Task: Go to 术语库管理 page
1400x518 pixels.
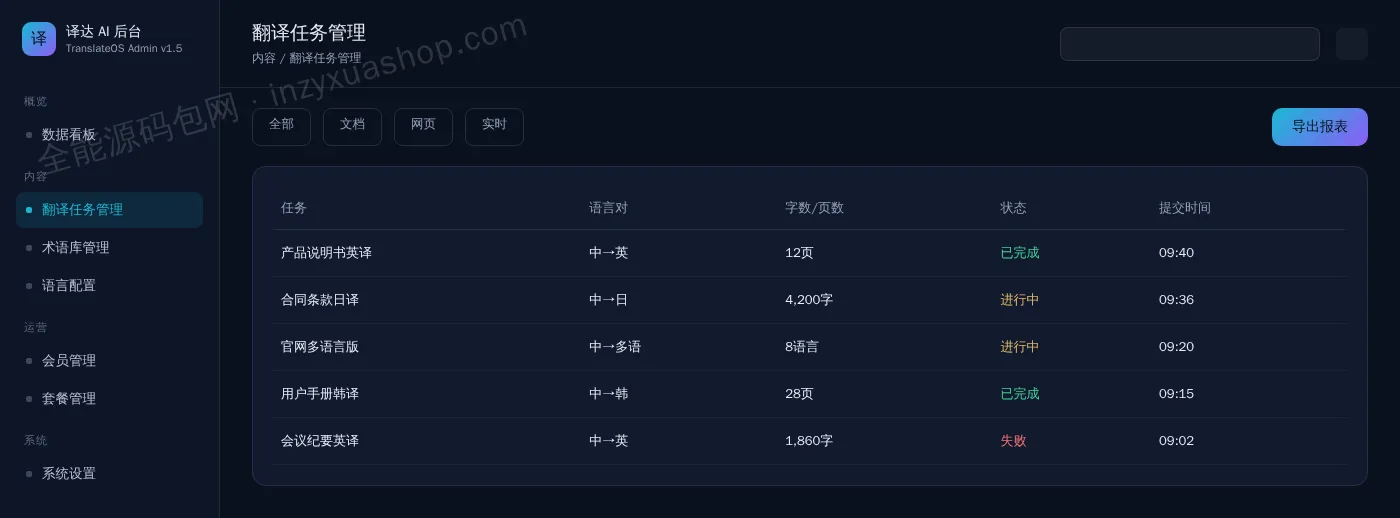Action: [x=109, y=248]
